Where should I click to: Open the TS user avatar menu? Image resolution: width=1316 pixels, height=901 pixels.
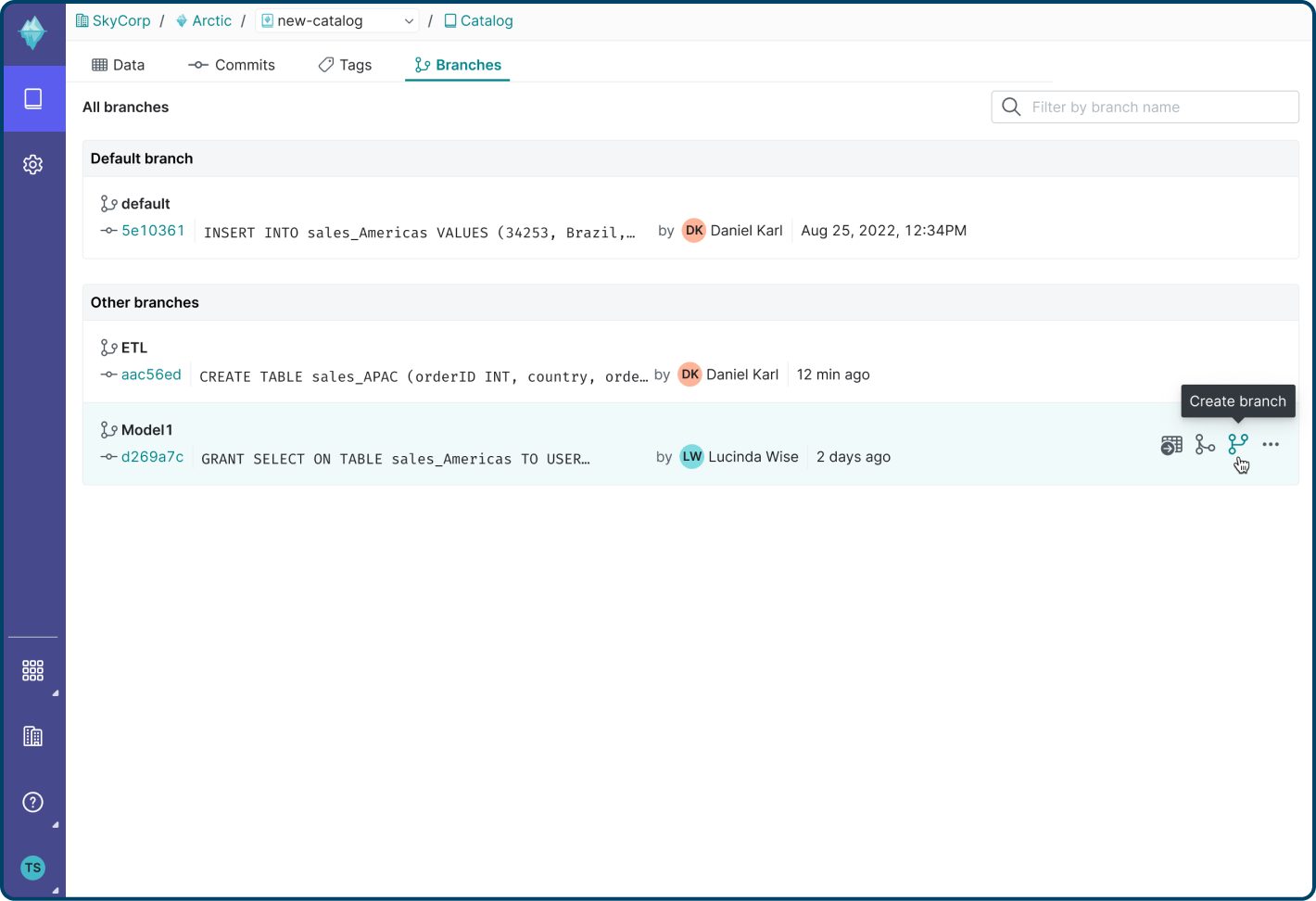[x=33, y=868]
